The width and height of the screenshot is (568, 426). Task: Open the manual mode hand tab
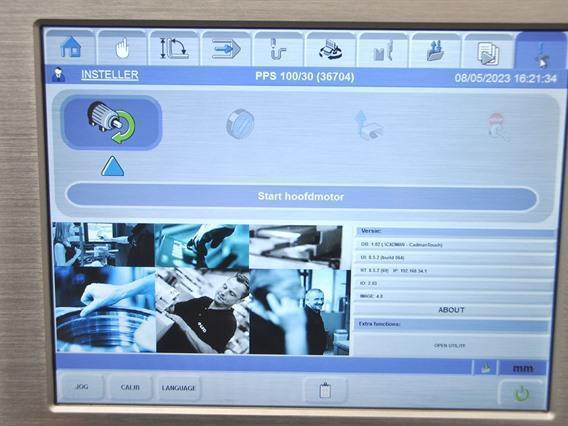click(x=122, y=48)
